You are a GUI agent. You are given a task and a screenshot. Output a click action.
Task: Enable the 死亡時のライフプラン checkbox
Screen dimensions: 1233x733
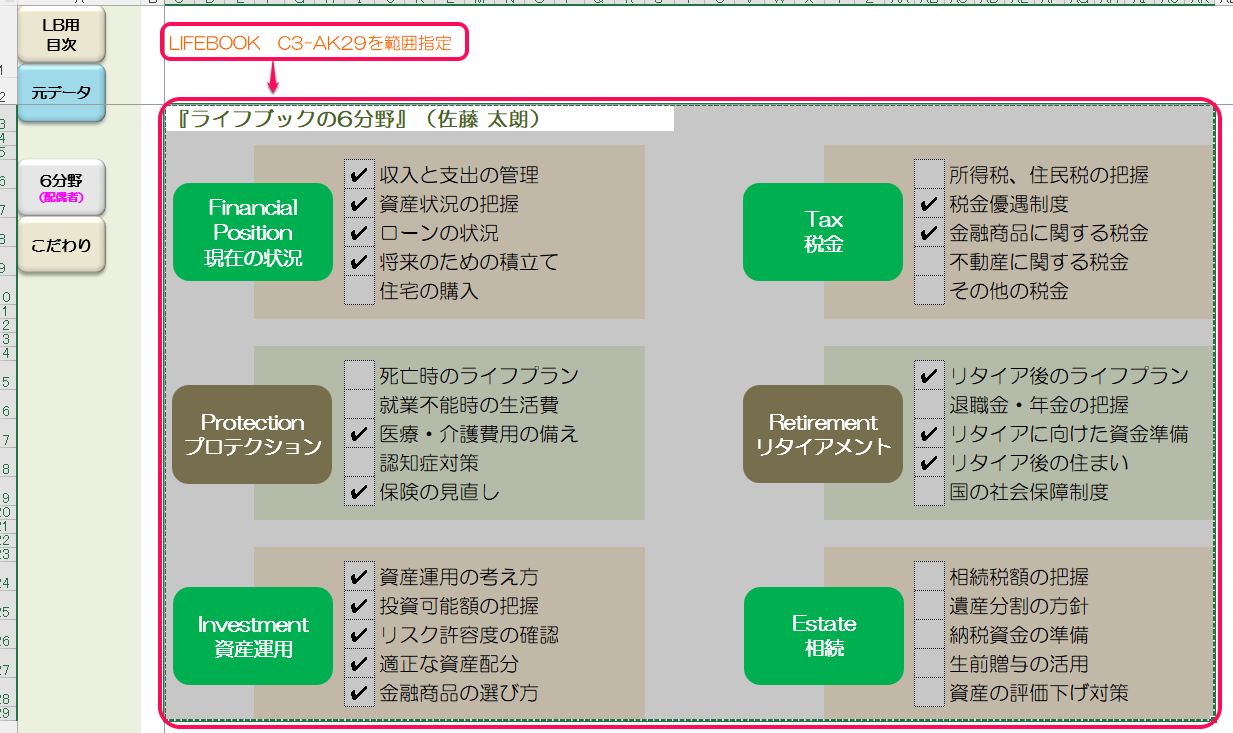[359, 376]
